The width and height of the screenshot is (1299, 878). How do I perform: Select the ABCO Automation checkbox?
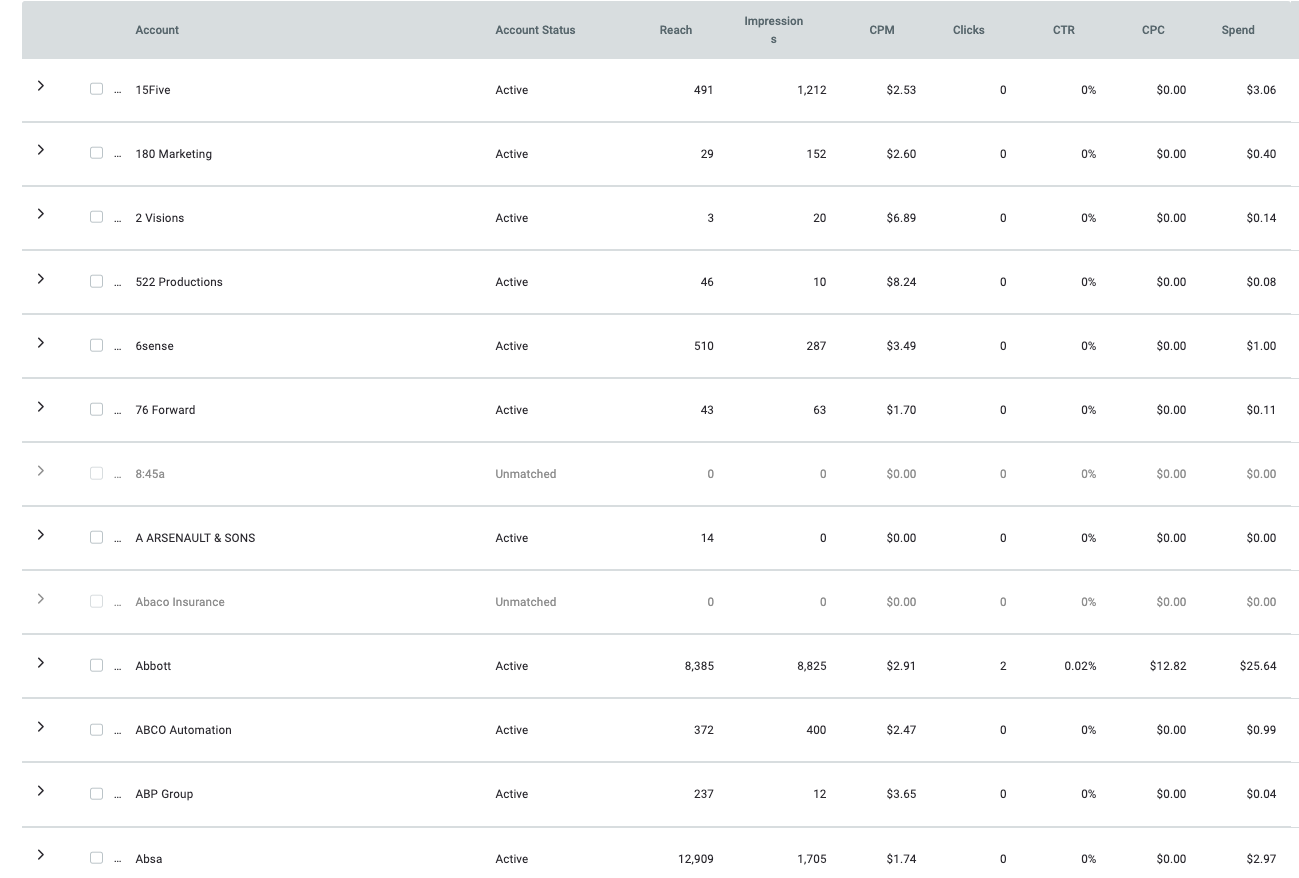click(96, 729)
